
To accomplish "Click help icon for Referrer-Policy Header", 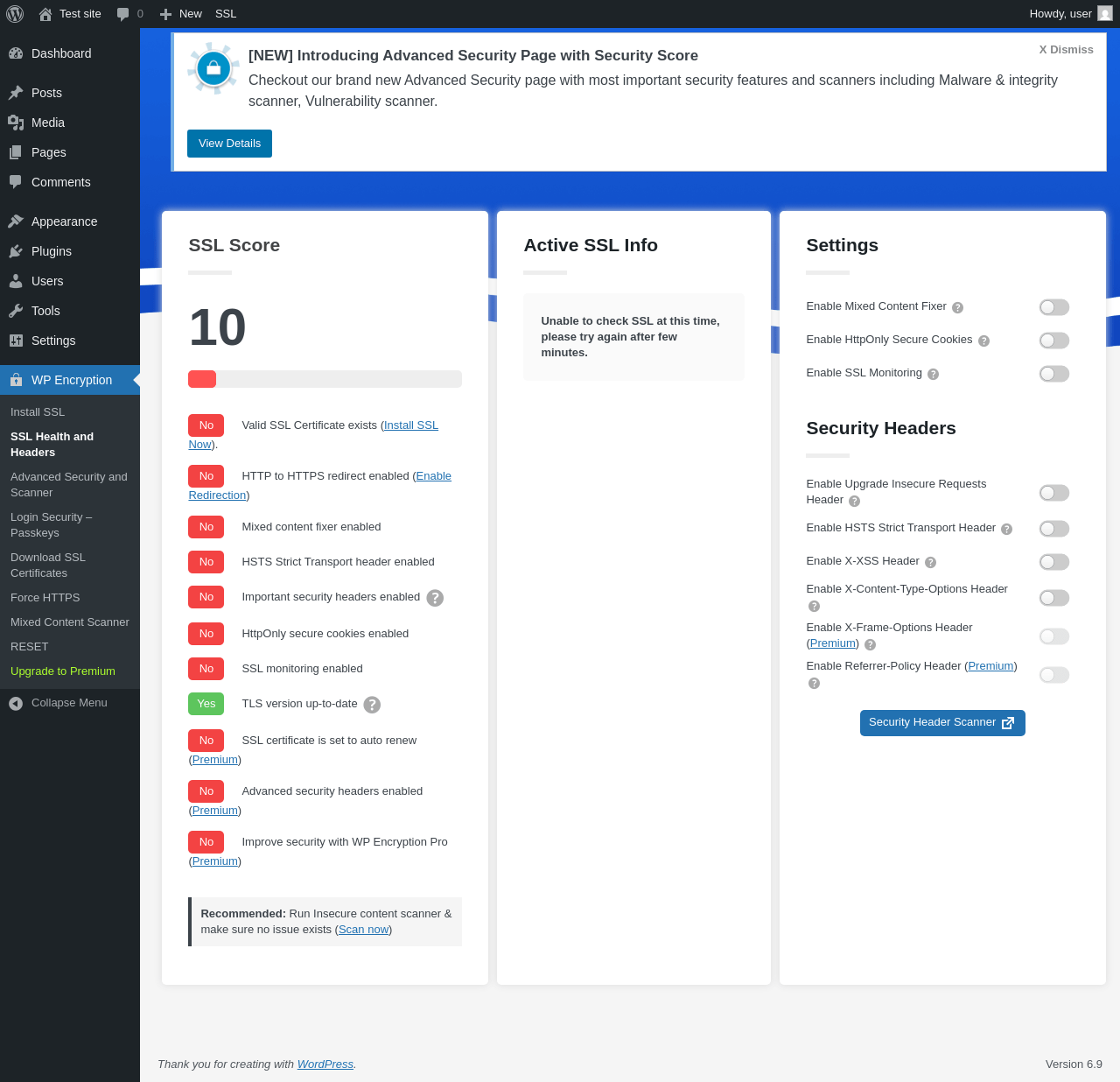I will 814,683.
